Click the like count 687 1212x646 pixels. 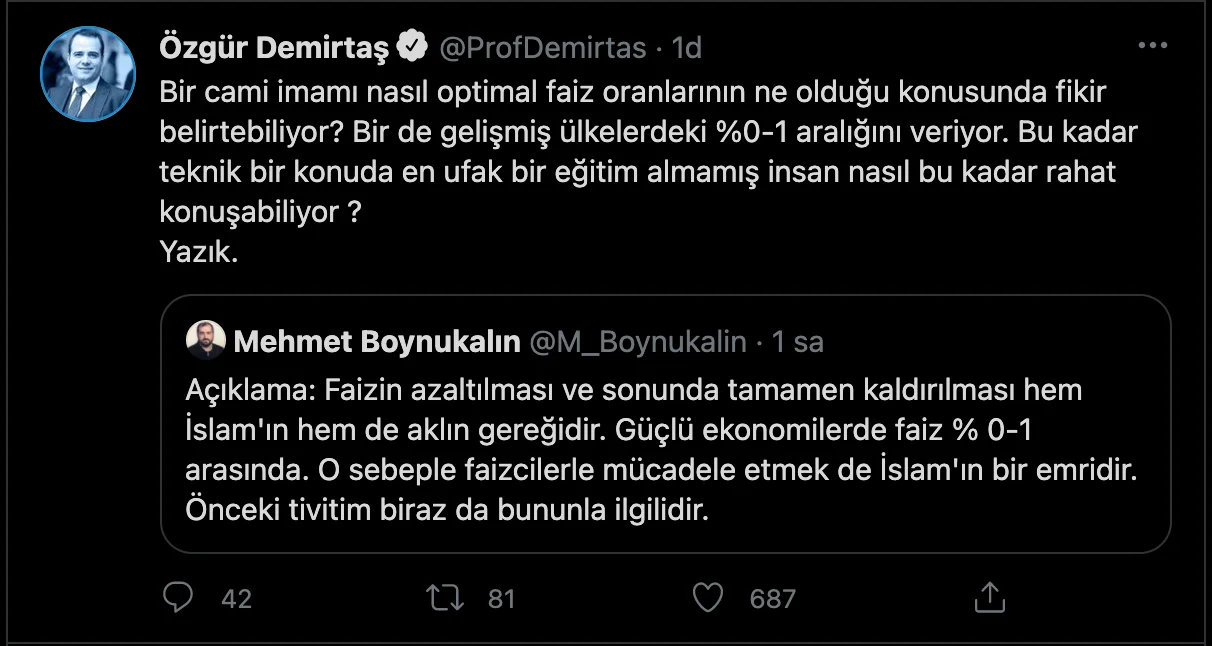772,599
